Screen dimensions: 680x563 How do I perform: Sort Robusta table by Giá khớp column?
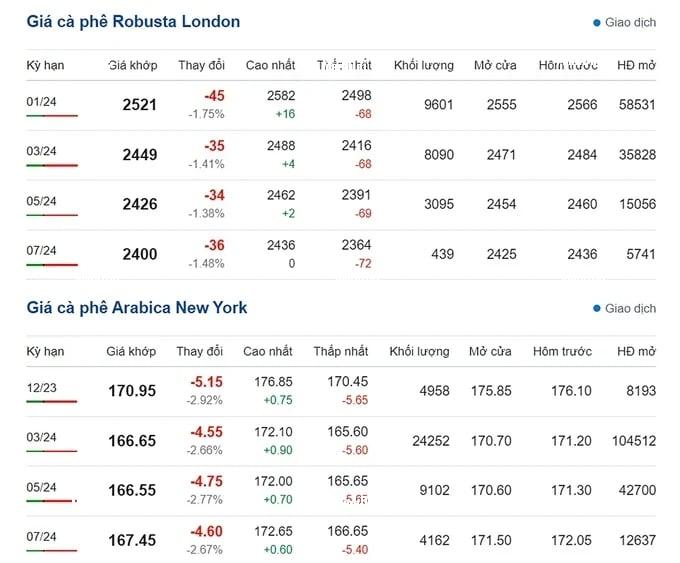(133, 65)
